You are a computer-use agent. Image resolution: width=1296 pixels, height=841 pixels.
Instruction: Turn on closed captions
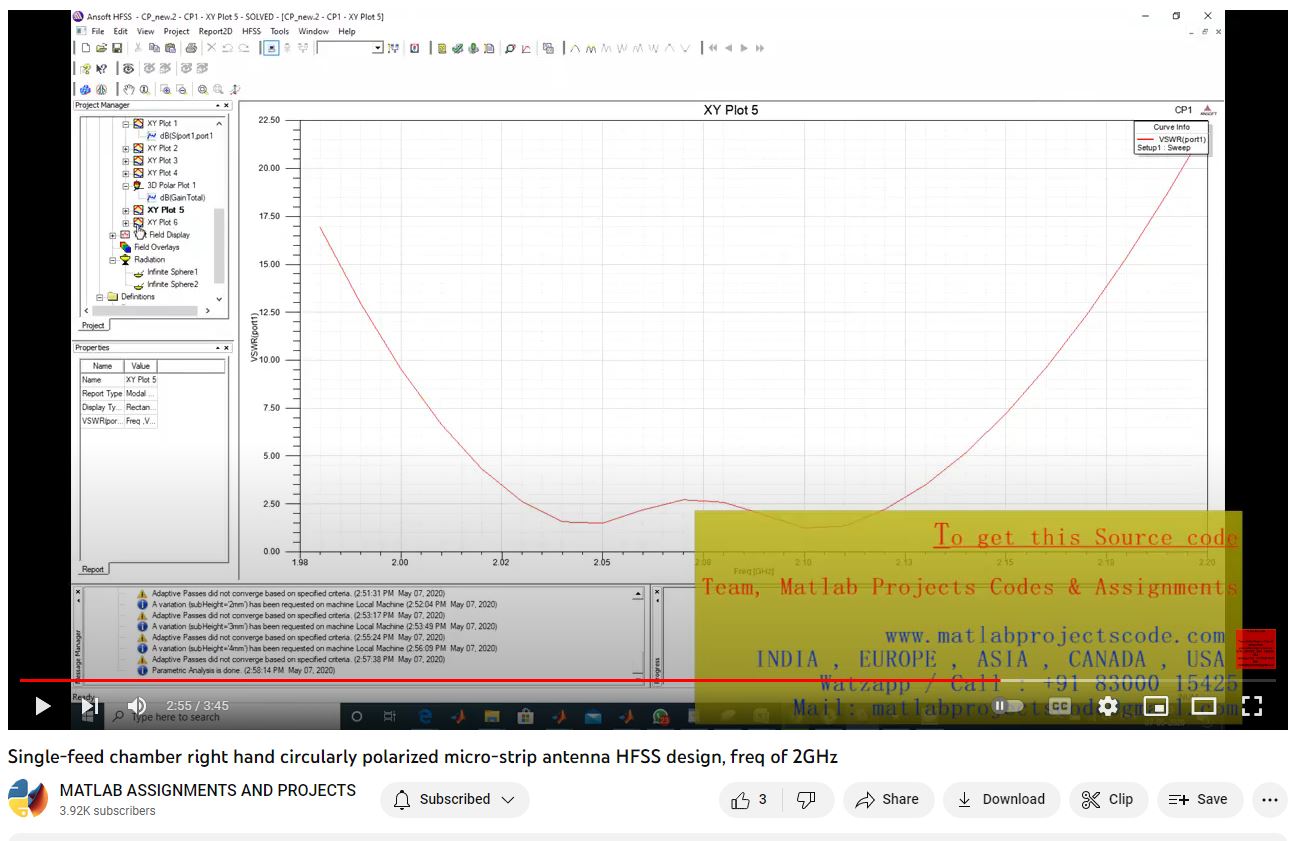[1059, 706]
